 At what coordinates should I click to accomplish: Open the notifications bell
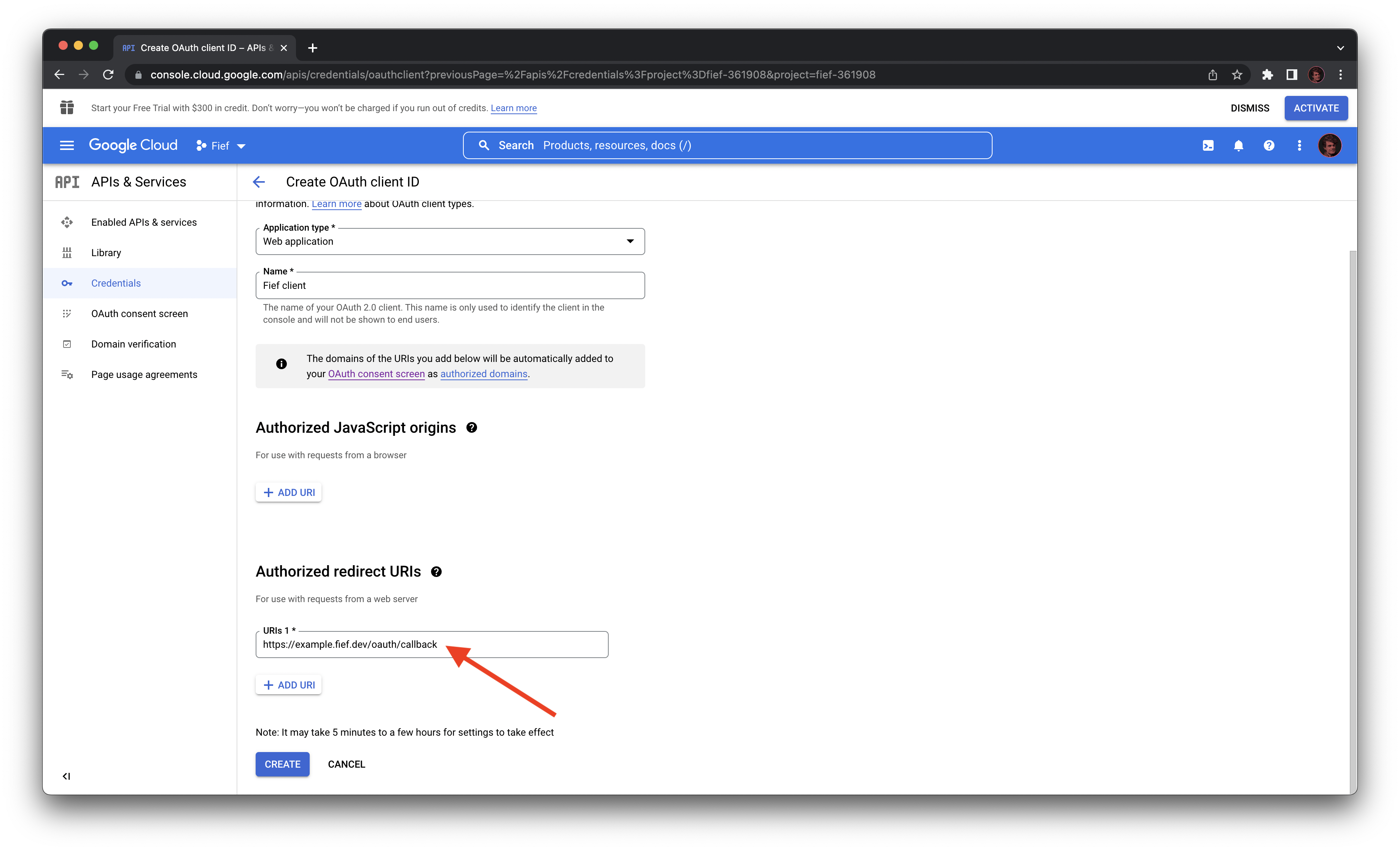[x=1239, y=145]
